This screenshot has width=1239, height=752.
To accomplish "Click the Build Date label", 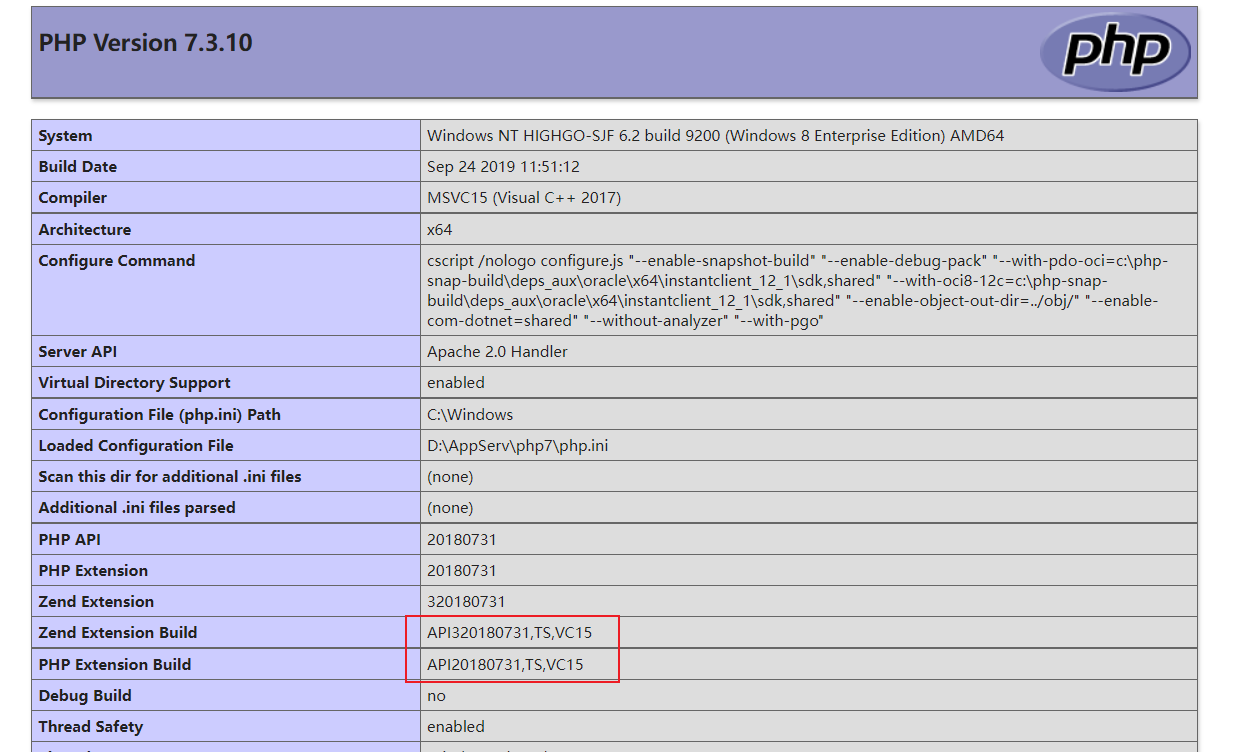I will point(78,167).
